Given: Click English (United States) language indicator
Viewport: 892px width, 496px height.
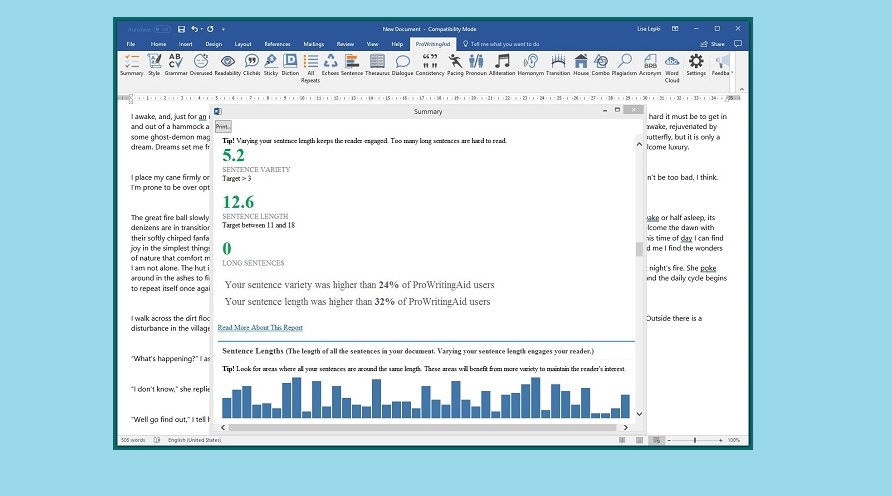Looking at the screenshot, I should 195,440.
